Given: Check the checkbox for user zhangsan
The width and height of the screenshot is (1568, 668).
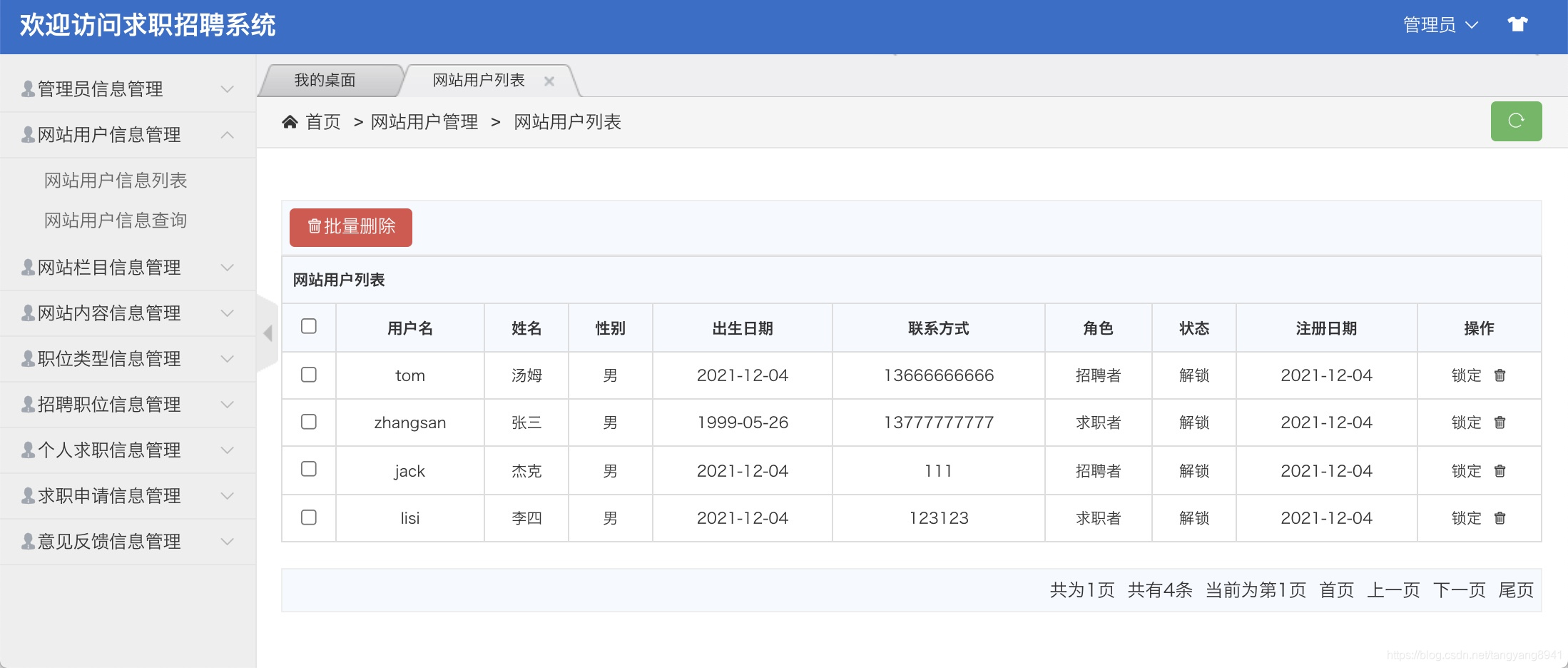Looking at the screenshot, I should pyautogui.click(x=309, y=422).
